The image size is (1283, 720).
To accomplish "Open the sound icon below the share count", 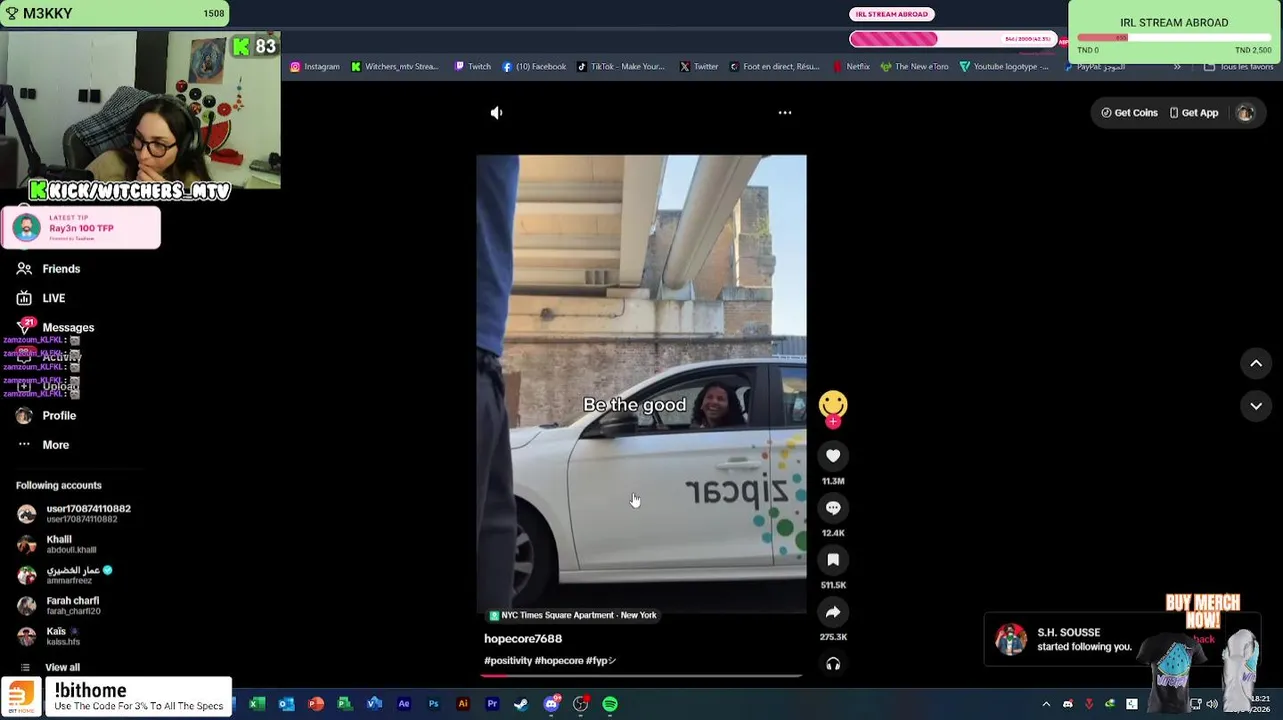I will pyautogui.click(x=833, y=664).
